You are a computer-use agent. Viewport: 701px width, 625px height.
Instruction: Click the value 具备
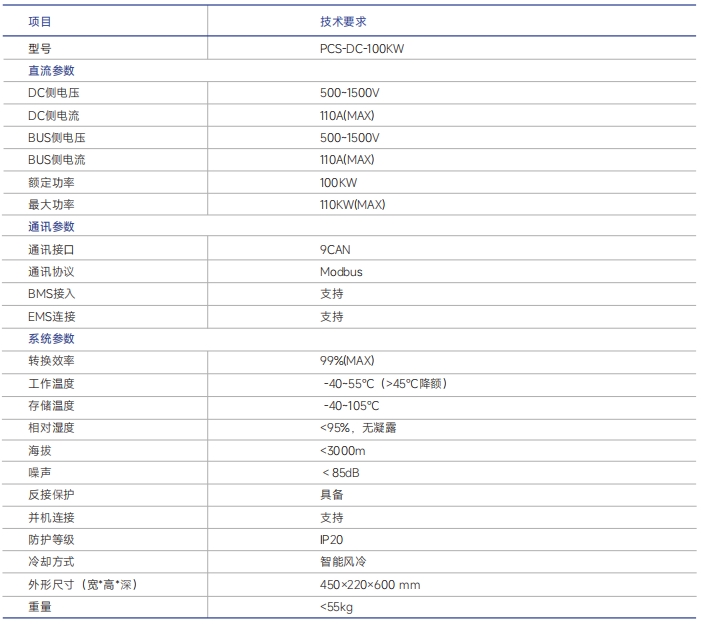pos(332,495)
